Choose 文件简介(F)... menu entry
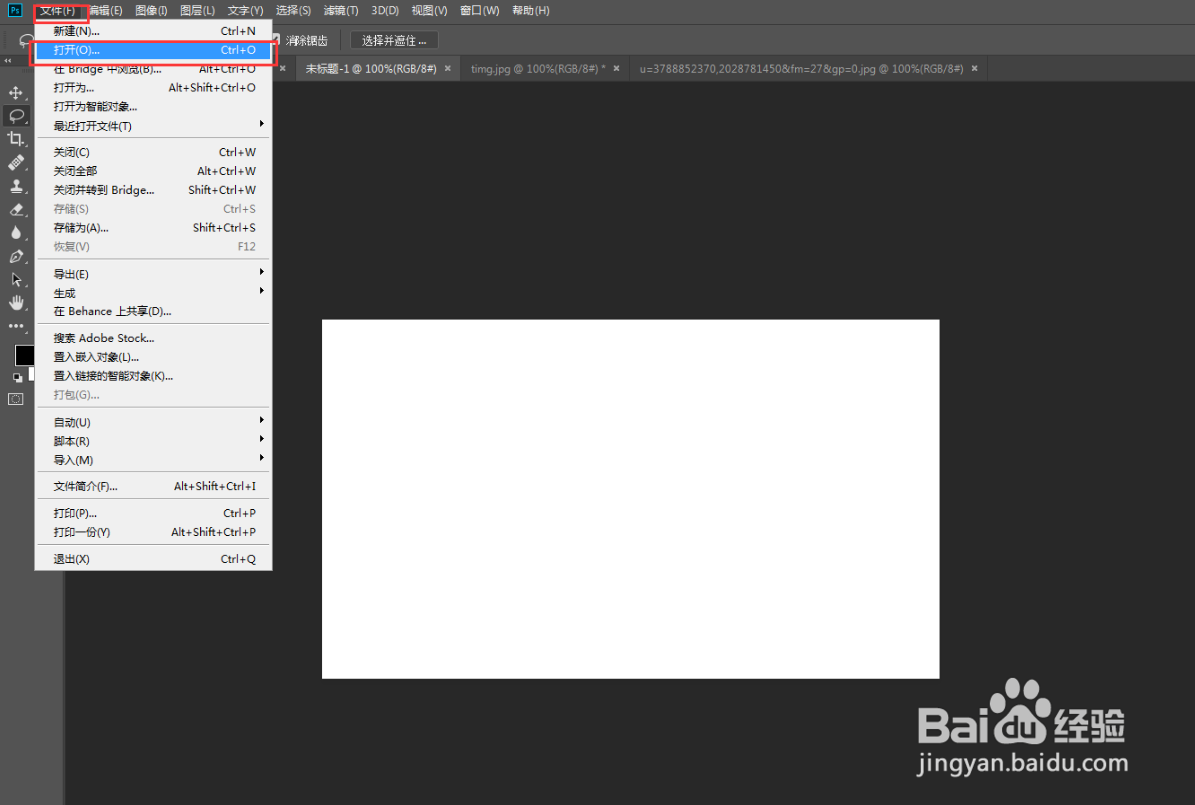The height and width of the screenshot is (805, 1195). tap(153, 486)
